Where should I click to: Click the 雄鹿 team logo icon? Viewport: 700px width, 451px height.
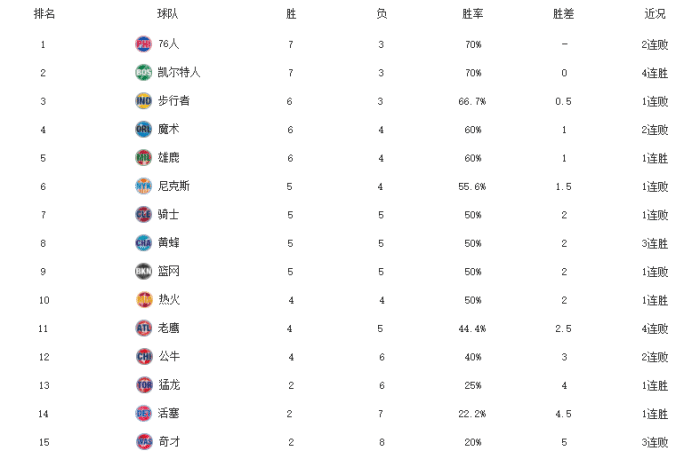[x=143, y=157]
